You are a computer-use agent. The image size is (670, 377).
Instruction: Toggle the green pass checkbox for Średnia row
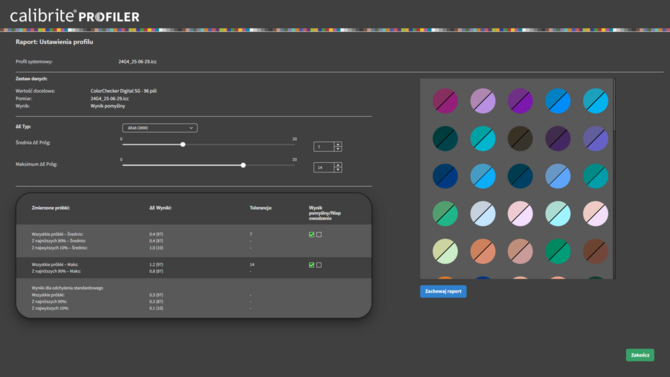pyautogui.click(x=311, y=235)
